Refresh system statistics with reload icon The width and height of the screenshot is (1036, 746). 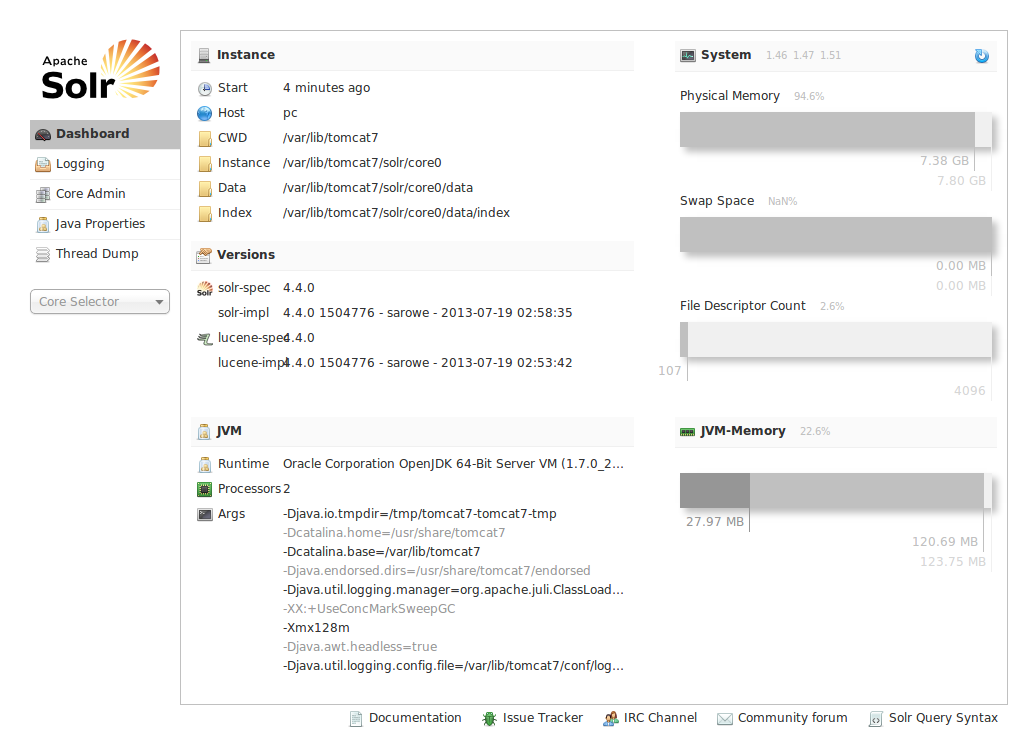pos(982,56)
